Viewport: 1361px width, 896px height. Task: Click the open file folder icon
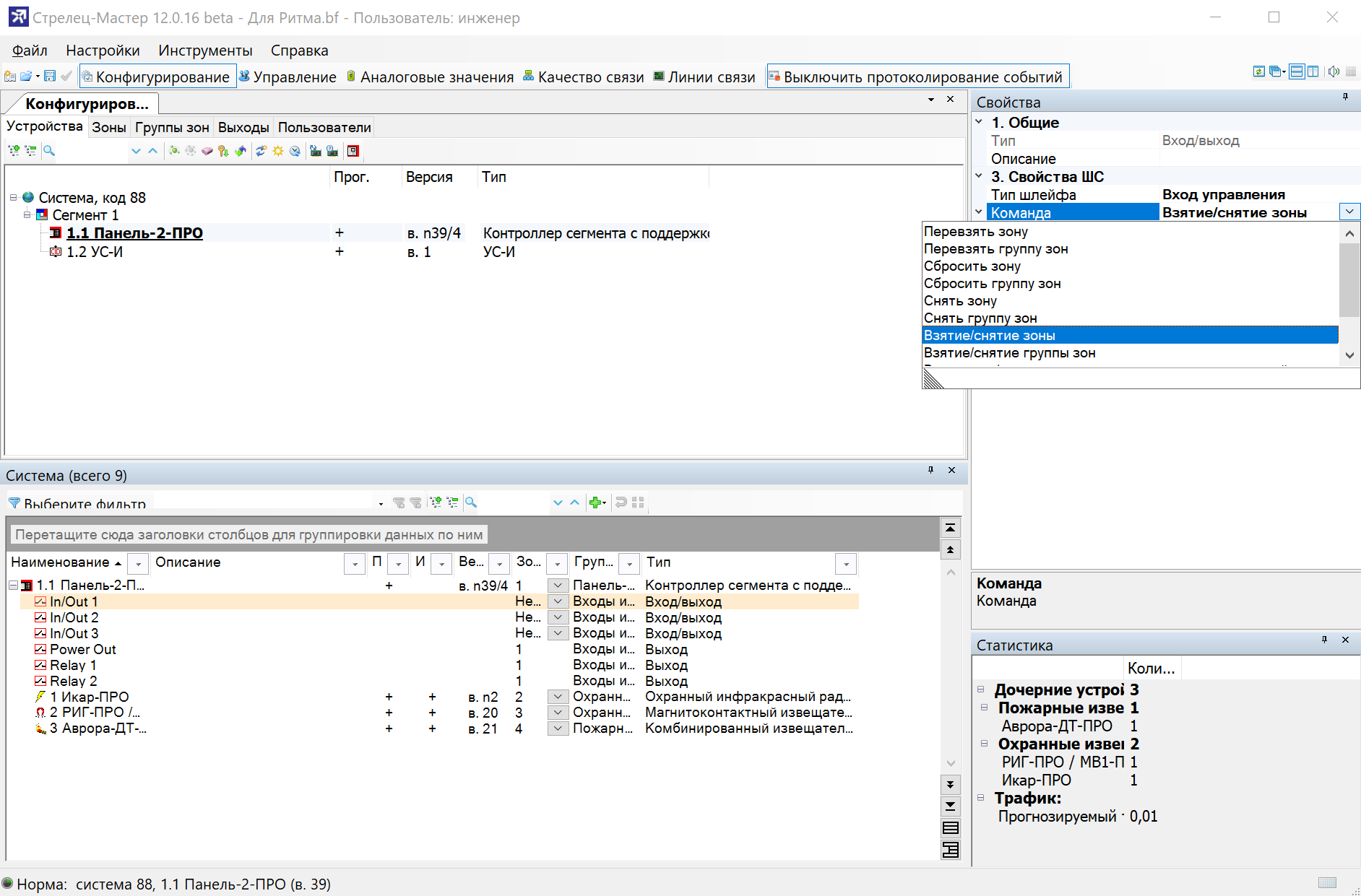(x=26, y=77)
